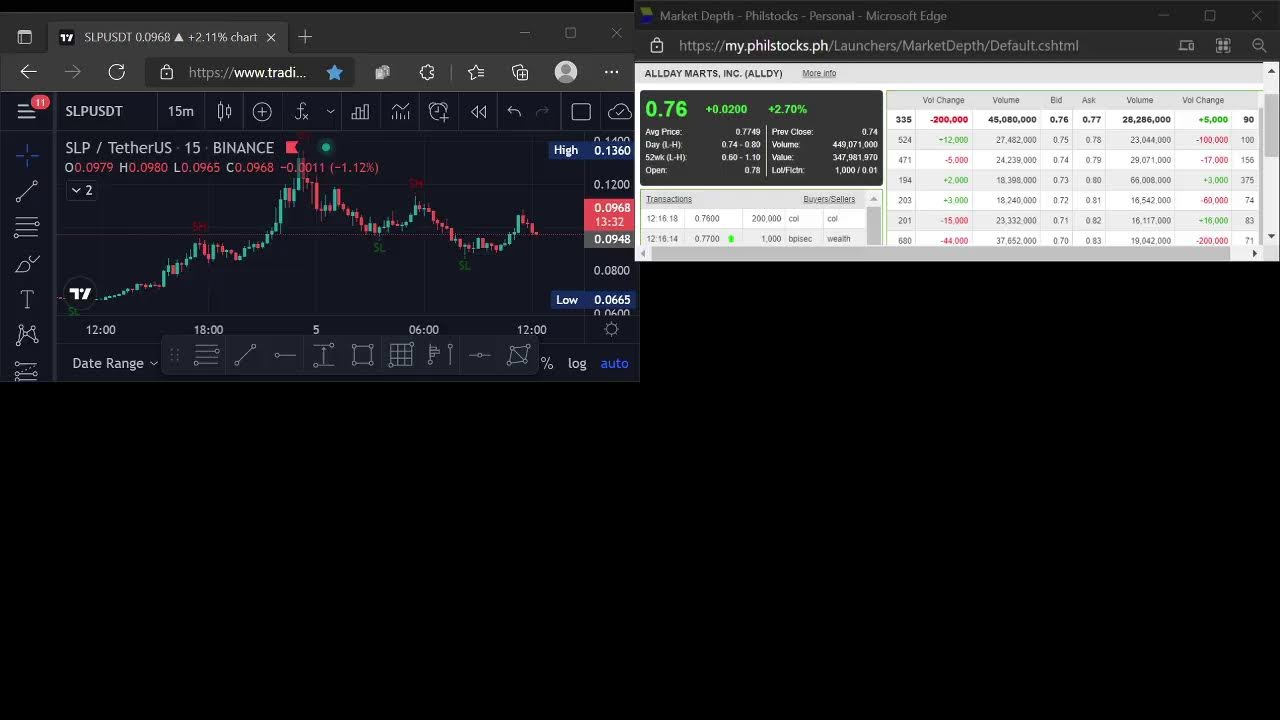Expand the indicators favorites dropdown arrow

pyautogui.click(x=330, y=111)
